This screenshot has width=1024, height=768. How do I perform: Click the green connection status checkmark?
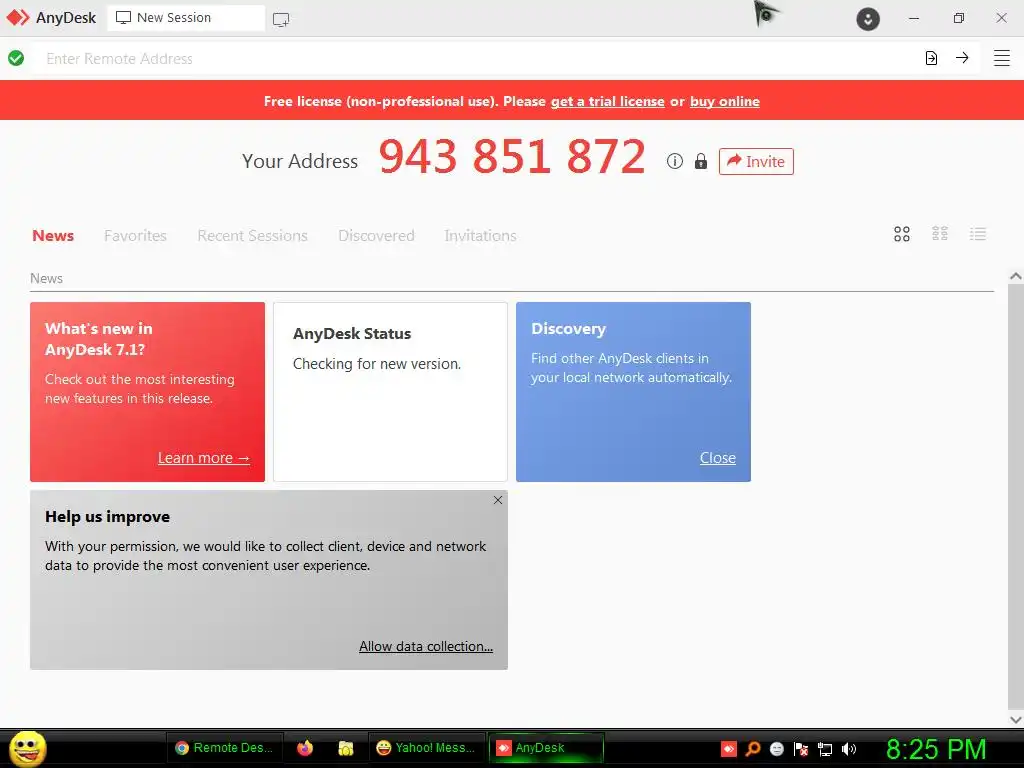pos(16,58)
